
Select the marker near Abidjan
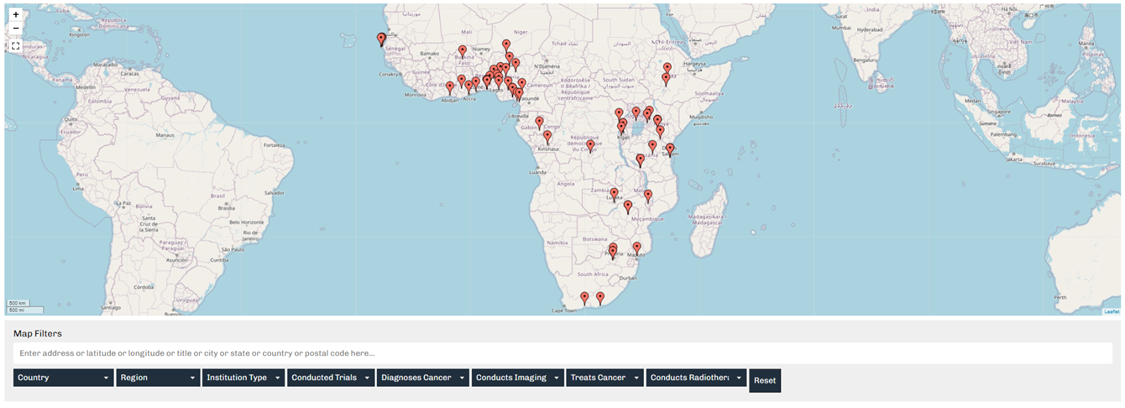click(450, 87)
